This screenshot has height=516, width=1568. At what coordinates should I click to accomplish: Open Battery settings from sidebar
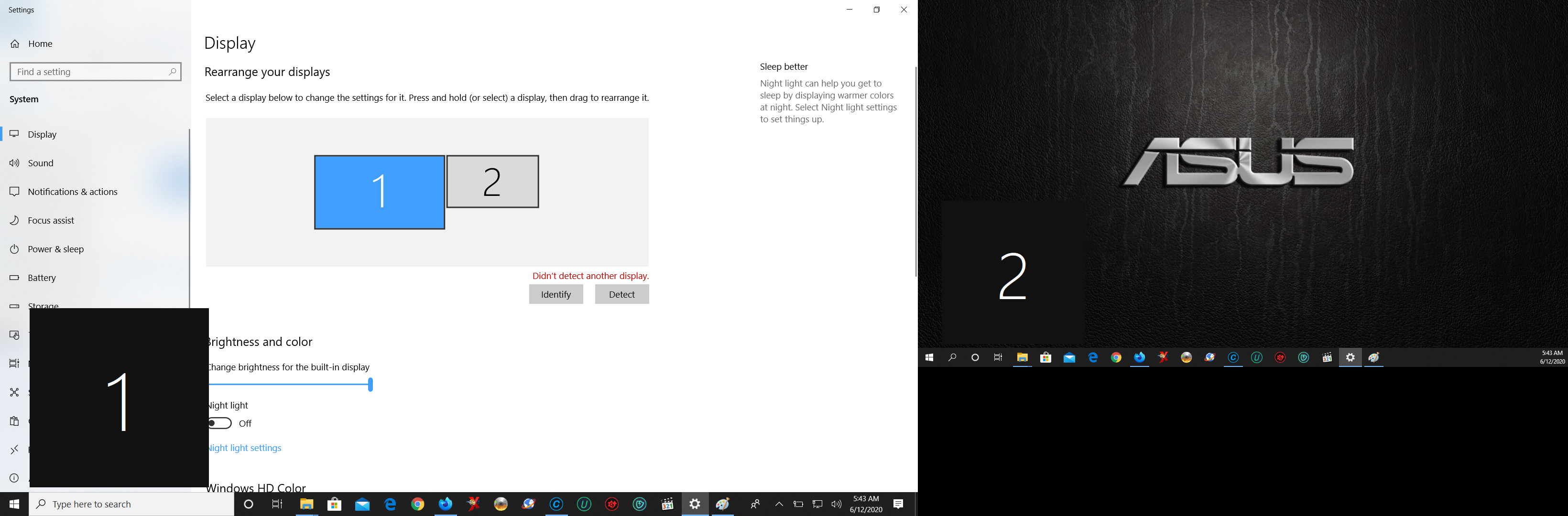point(42,278)
